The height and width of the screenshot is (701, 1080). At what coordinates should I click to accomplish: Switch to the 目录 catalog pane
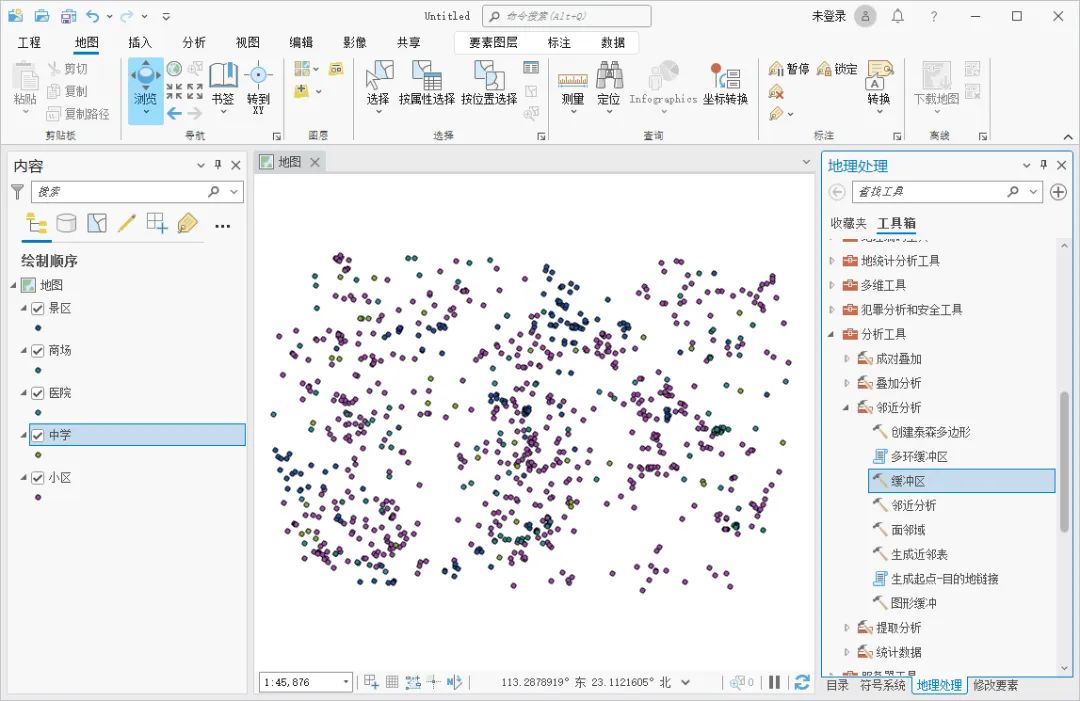tap(838, 685)
